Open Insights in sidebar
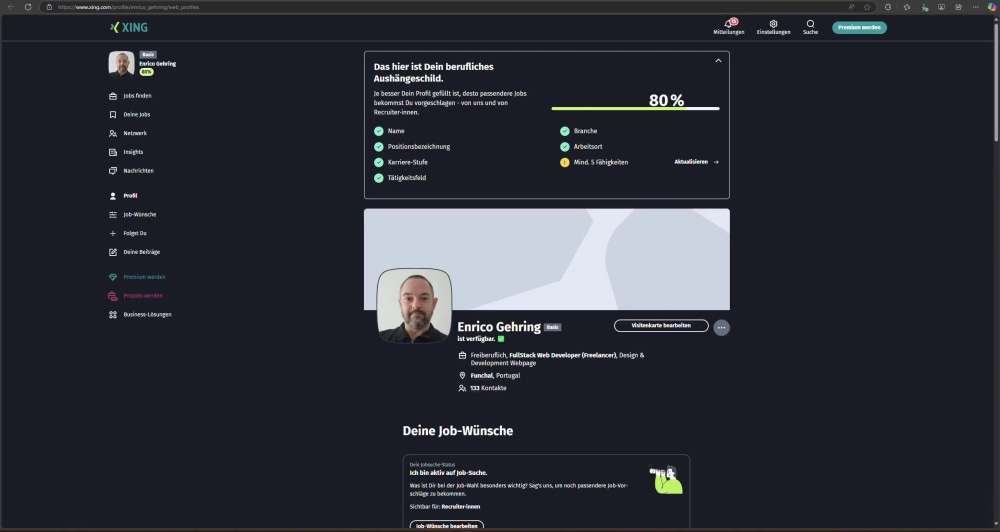This screenshot has height=532, width=1000. 126,152
